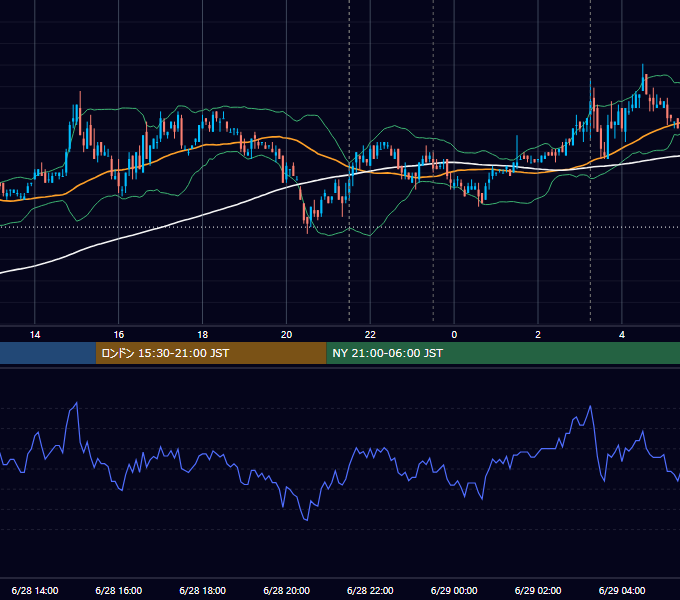Viewport: 680px width, 600px height.
Task: Click the NY 21:00-06:00 JST session bar
Action: coord(503,353)
